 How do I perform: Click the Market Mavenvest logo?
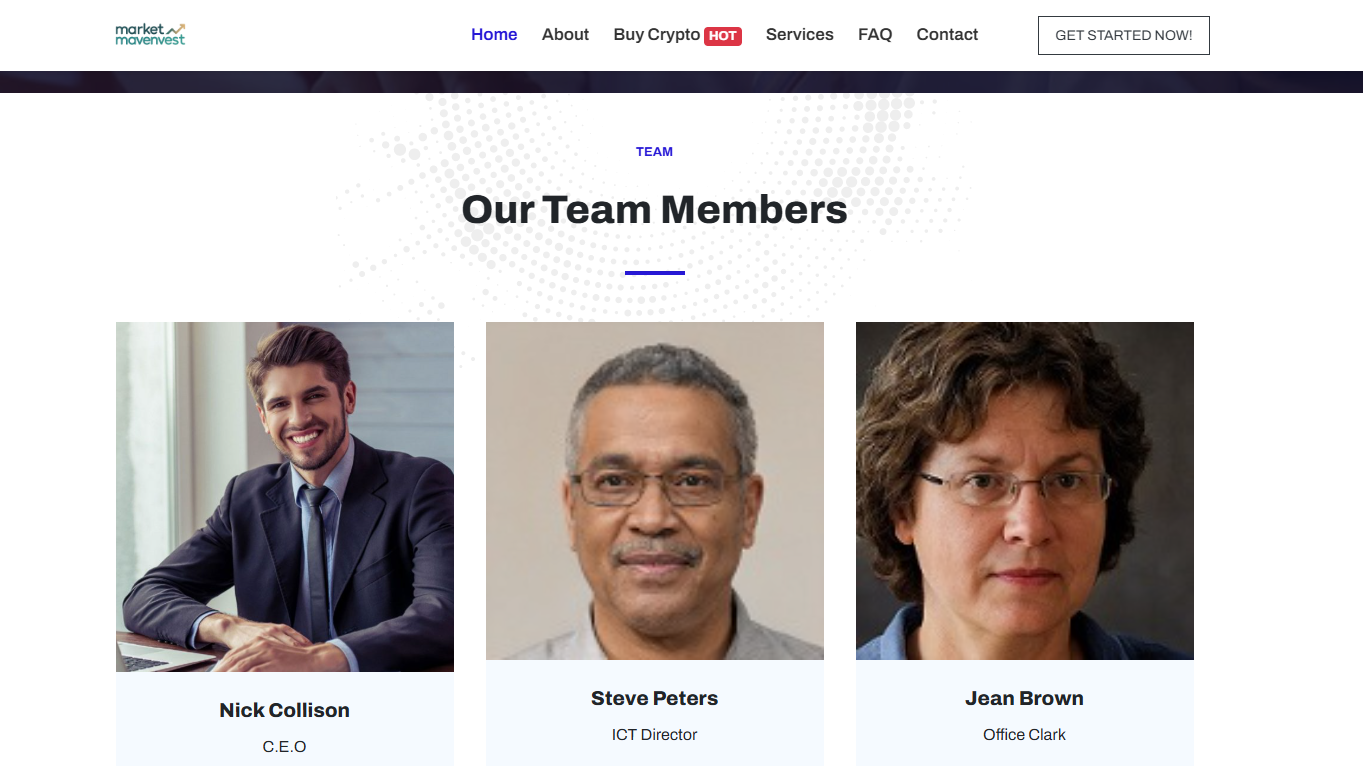(150, 35)
